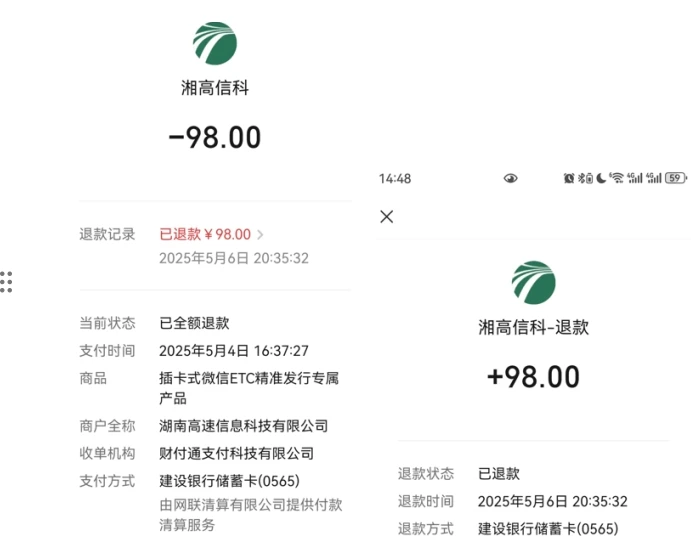The image size is (691, 547).
Task: Tap merchant name 湖南高速信息科技有限公司
Action: (x=243, y=426)
